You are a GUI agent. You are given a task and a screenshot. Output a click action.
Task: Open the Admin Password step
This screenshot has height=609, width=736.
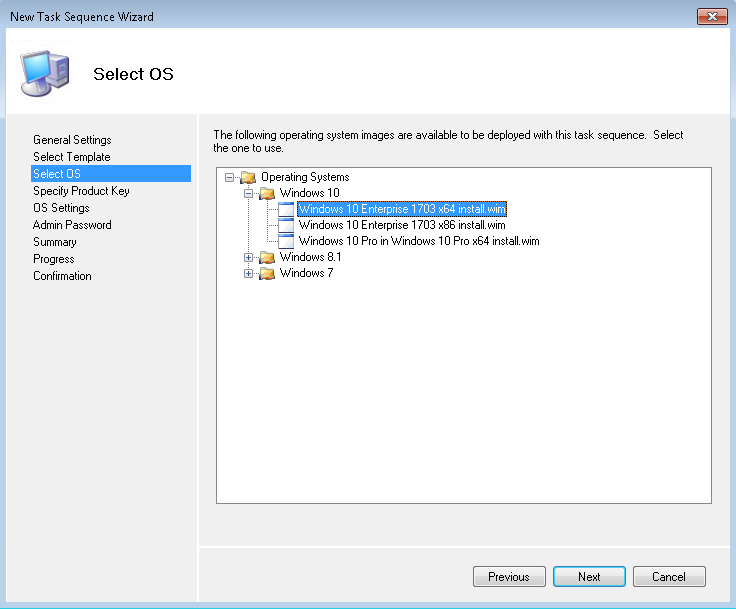pyautogui.click(x=72, y=225)
